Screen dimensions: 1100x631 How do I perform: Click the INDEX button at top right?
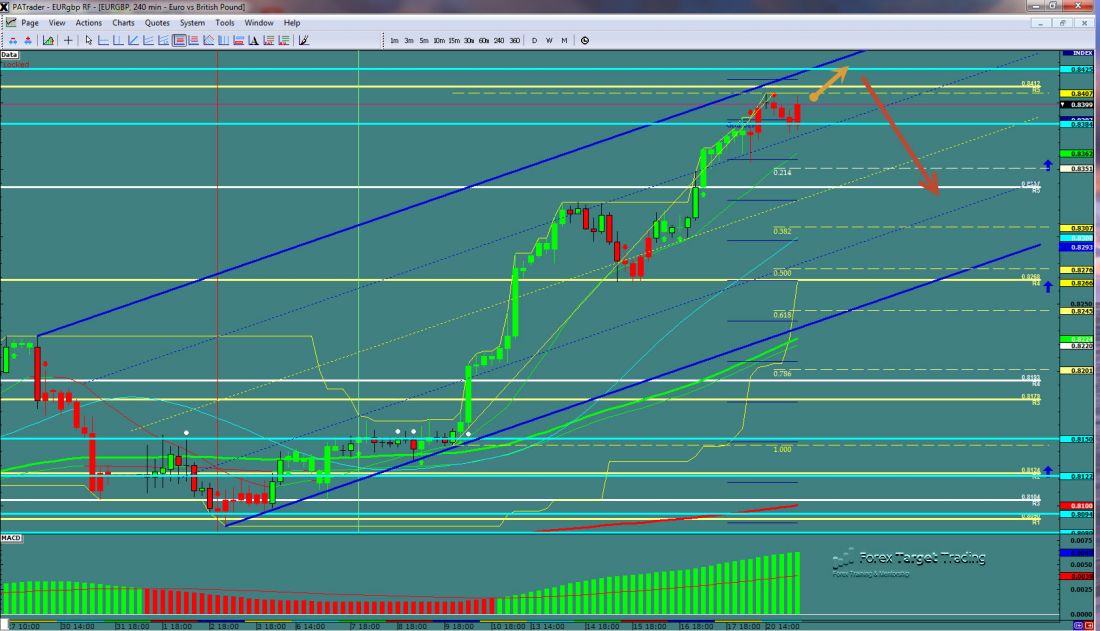pyautogui.click(x=1078, y=54)
